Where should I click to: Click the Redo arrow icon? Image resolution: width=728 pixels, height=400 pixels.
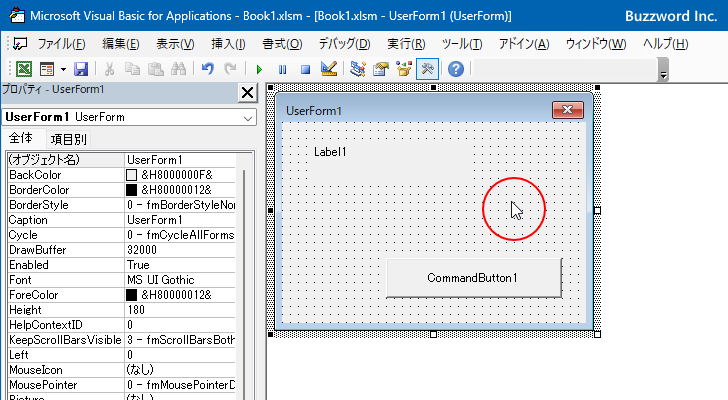tap(230, 69)
